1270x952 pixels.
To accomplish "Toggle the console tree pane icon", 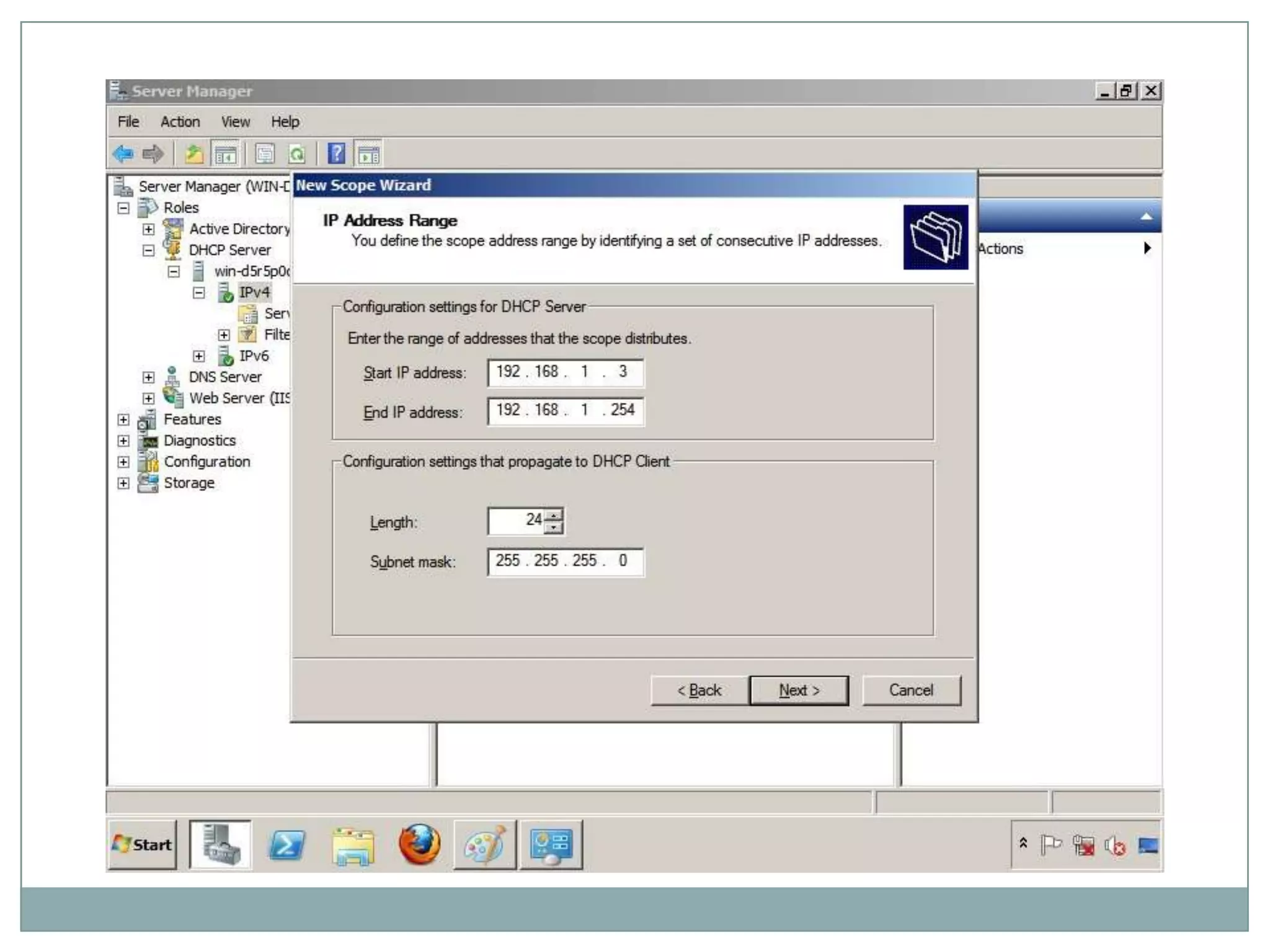I will 226,153.
